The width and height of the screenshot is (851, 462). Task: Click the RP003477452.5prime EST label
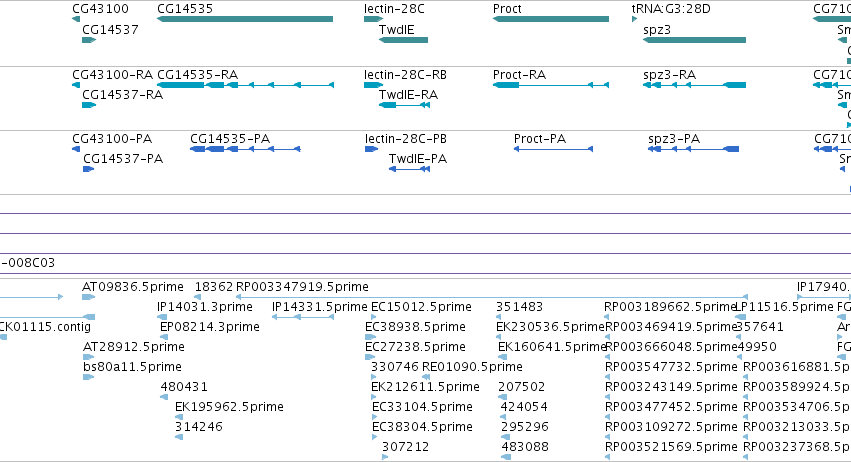(x=671, y=407)
